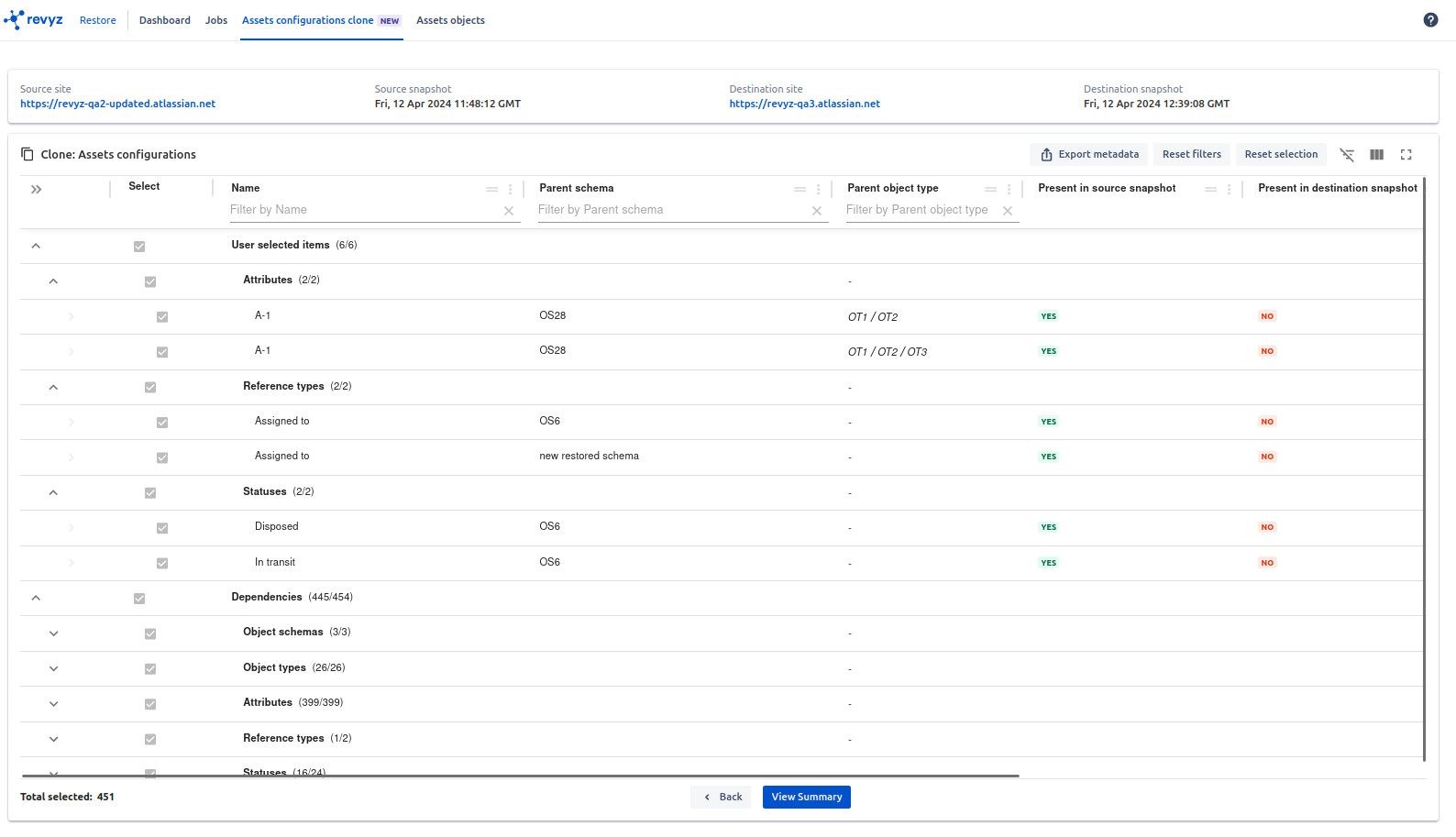This screenshot has width=1456, height=837.
Task: Clear the Filter by Name field
Action: pos(509,211)
